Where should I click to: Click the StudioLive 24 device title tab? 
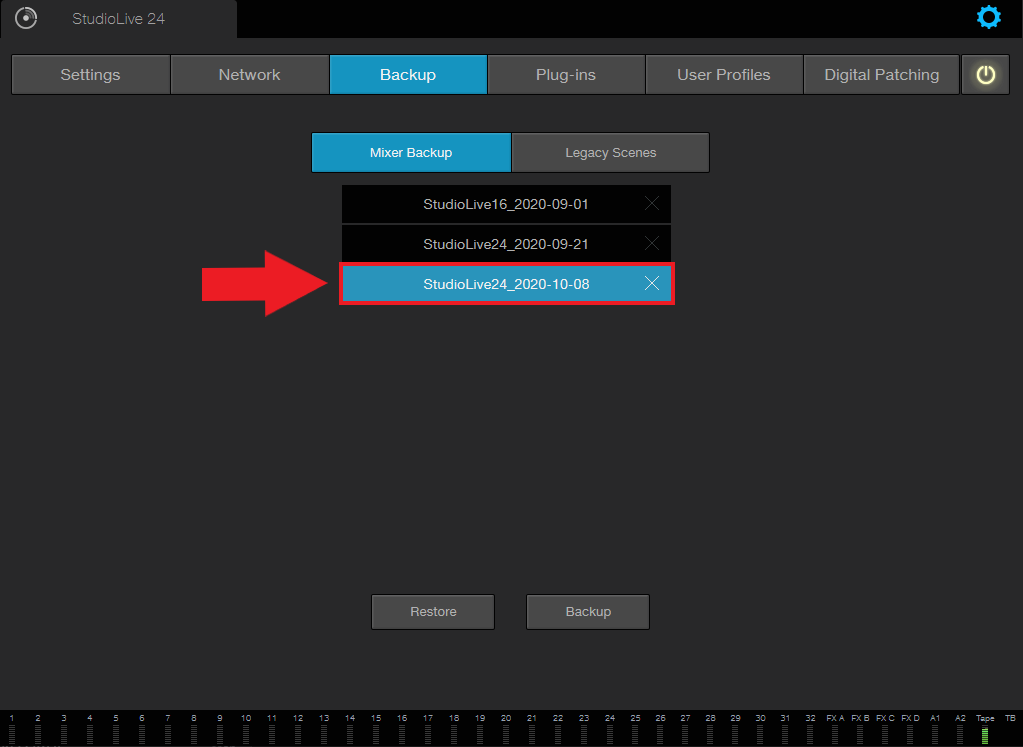(x=118, y=19)
